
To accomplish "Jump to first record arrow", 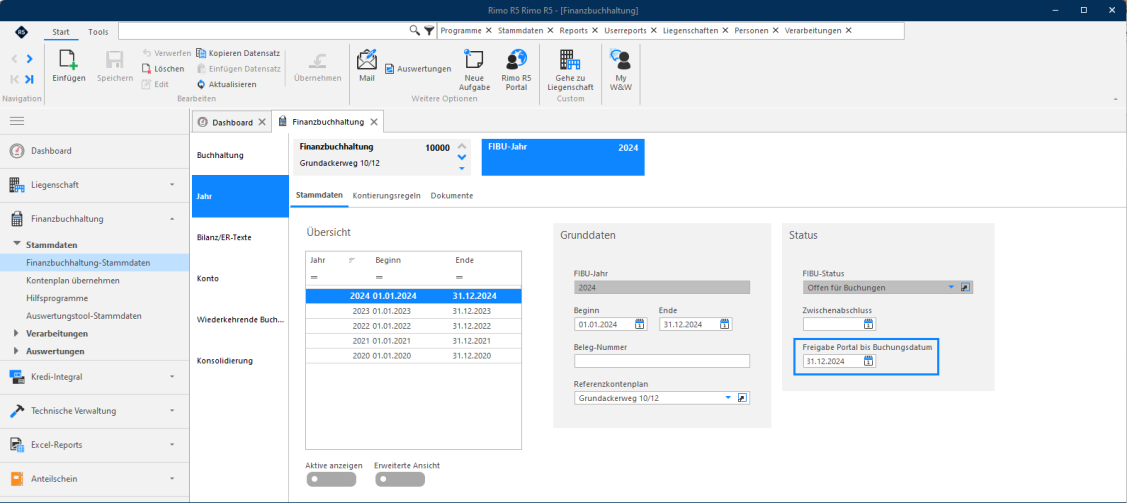I will tap(15, 79).
